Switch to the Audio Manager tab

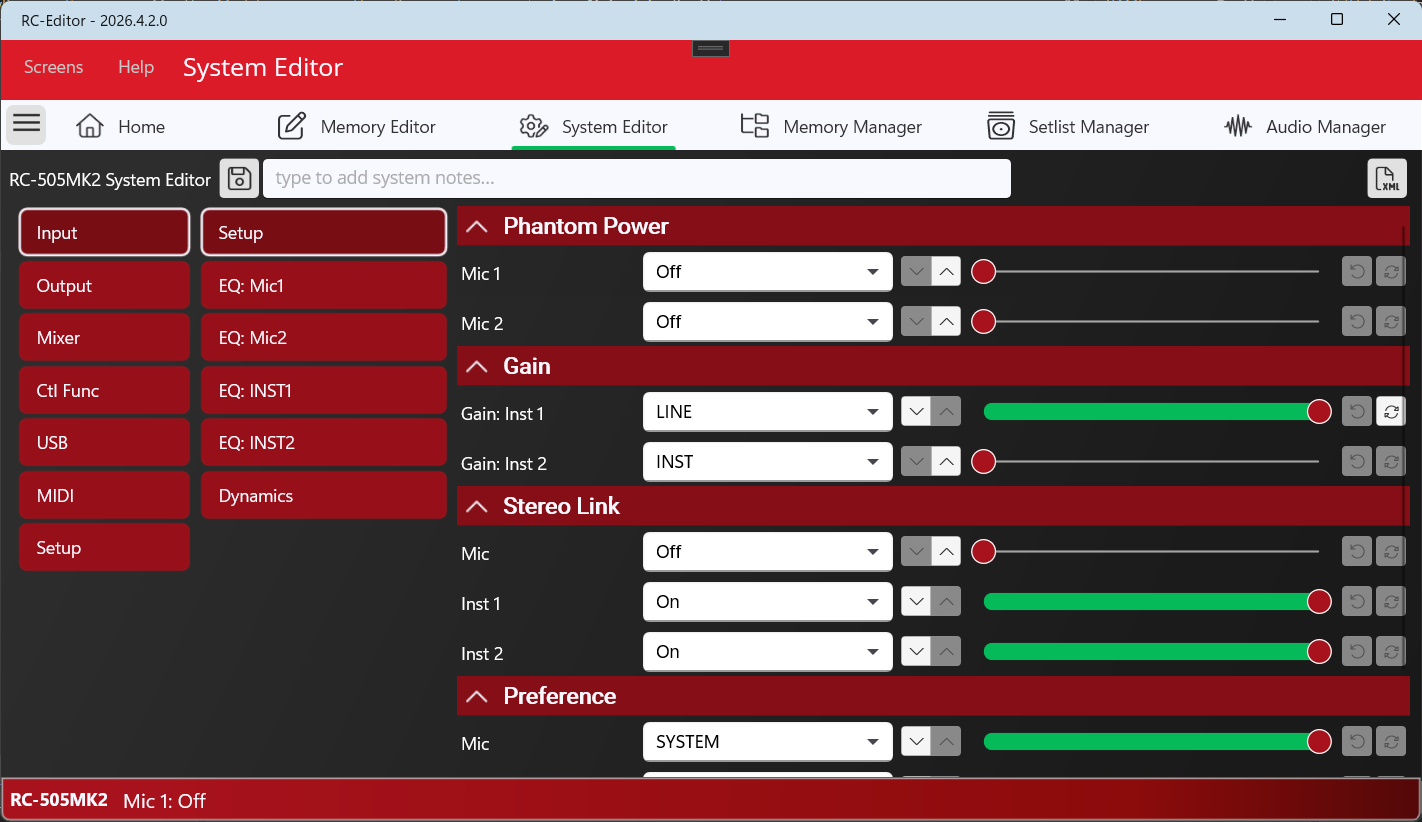(x=1305, y=126)
